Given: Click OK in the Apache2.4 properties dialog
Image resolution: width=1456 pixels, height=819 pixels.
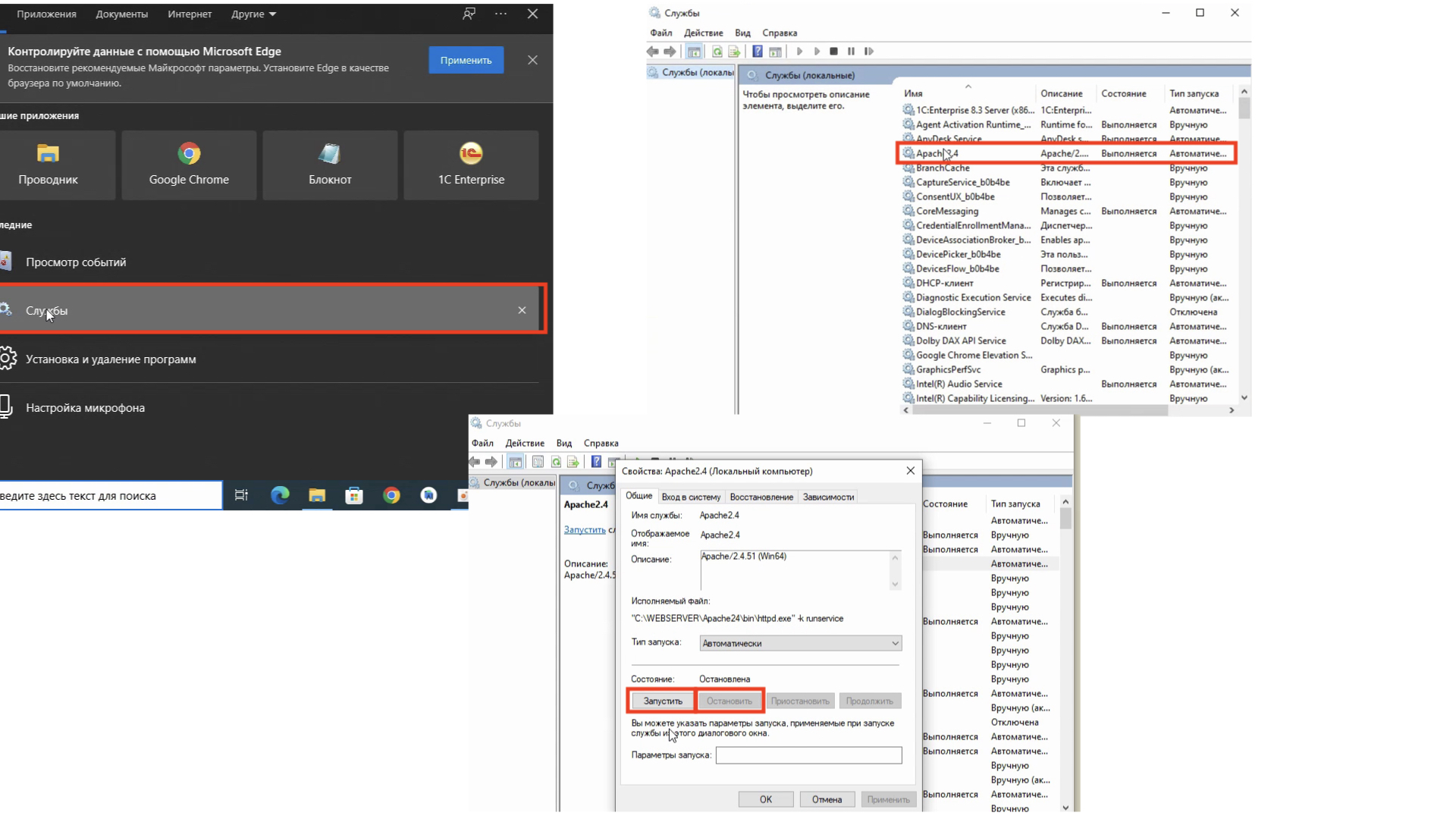Looking at the screenshot, I should point(766,799).
